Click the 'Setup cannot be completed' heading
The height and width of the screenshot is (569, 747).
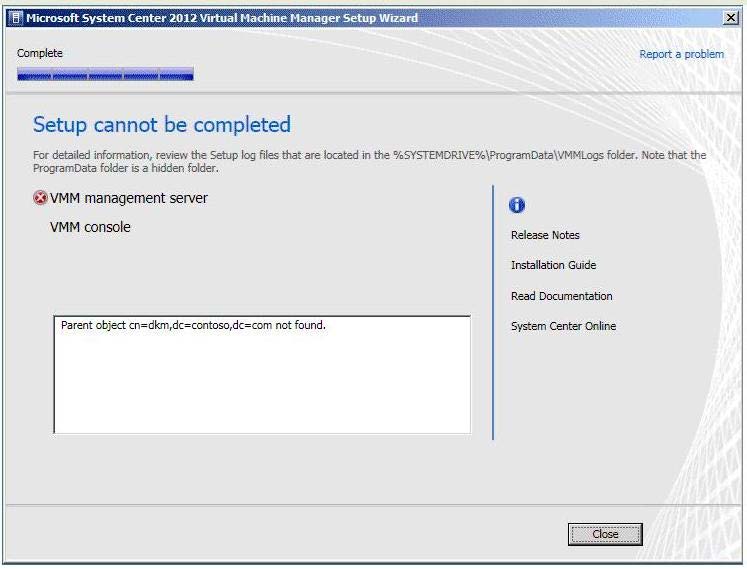coord(162,125)
